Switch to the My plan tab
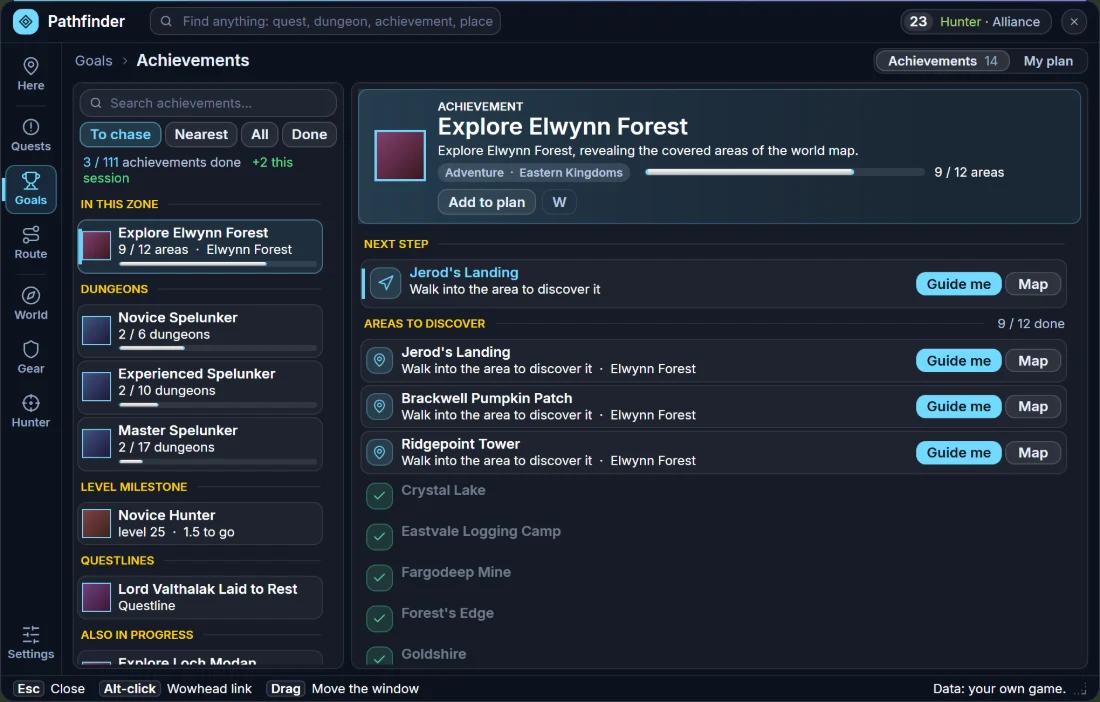 coord(1048,61)
